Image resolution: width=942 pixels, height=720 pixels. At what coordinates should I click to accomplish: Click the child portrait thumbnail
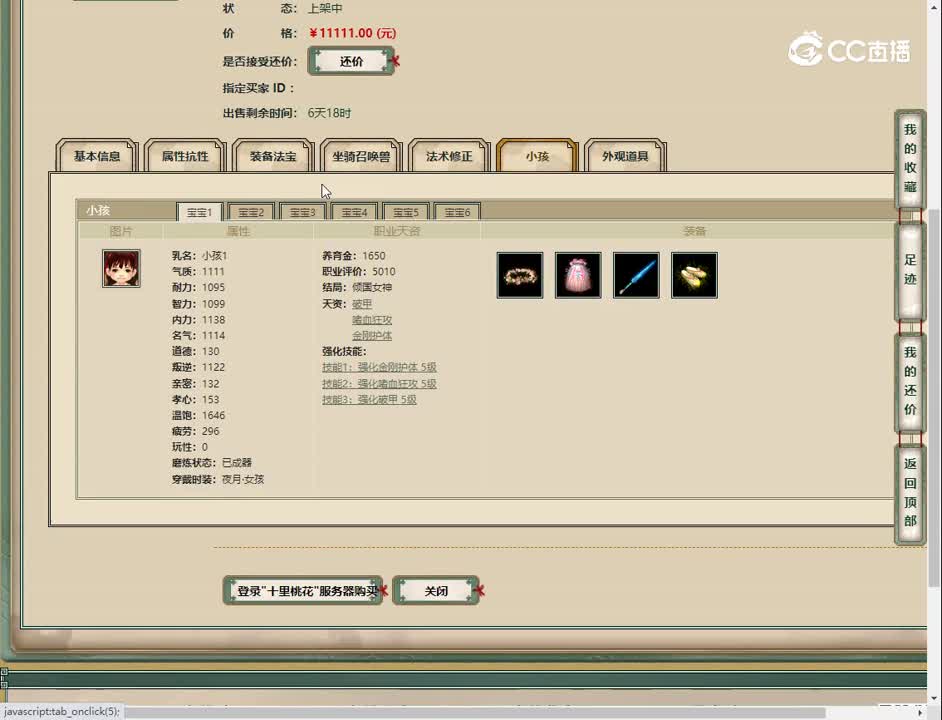[121, 269]
